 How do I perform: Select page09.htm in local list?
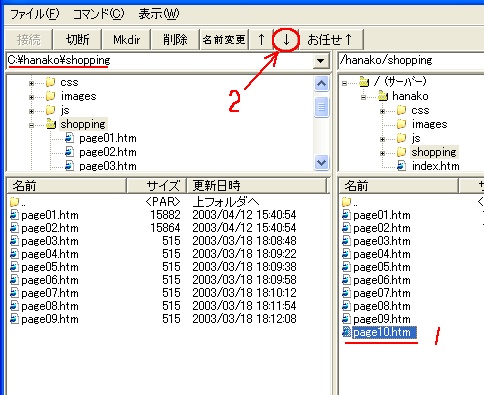tap(50, 319)
